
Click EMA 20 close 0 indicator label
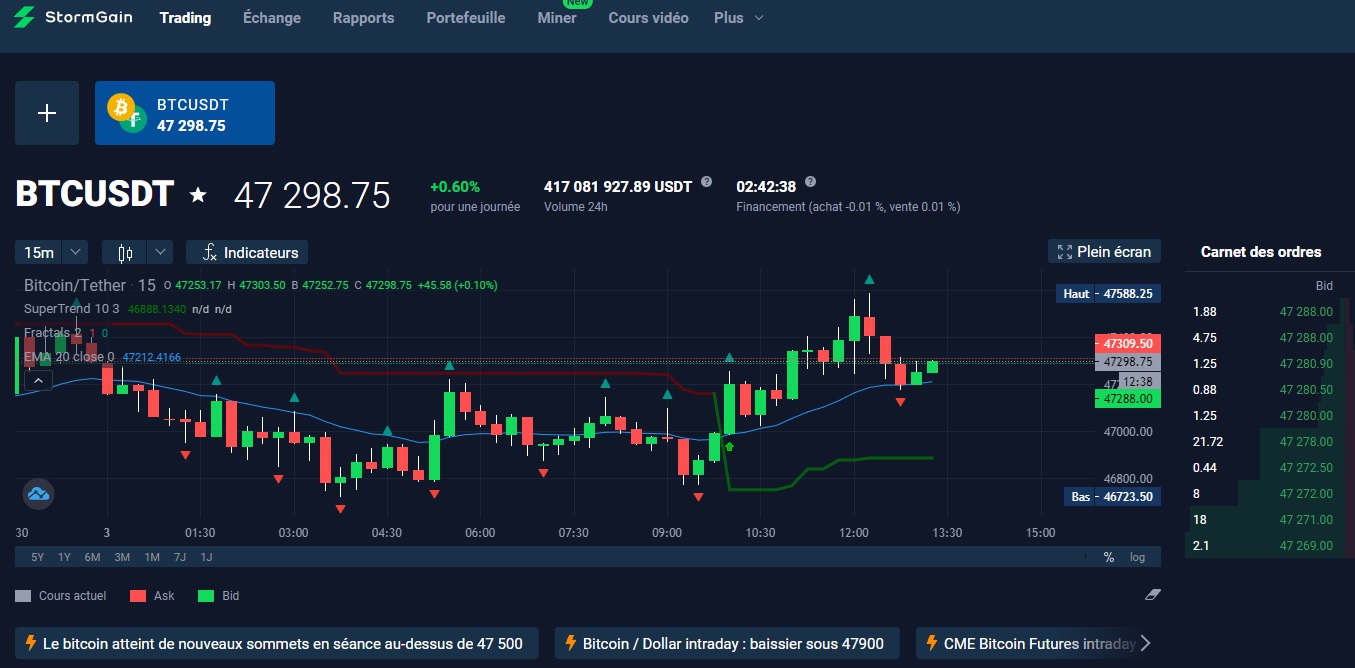click(x=69, y=357)
